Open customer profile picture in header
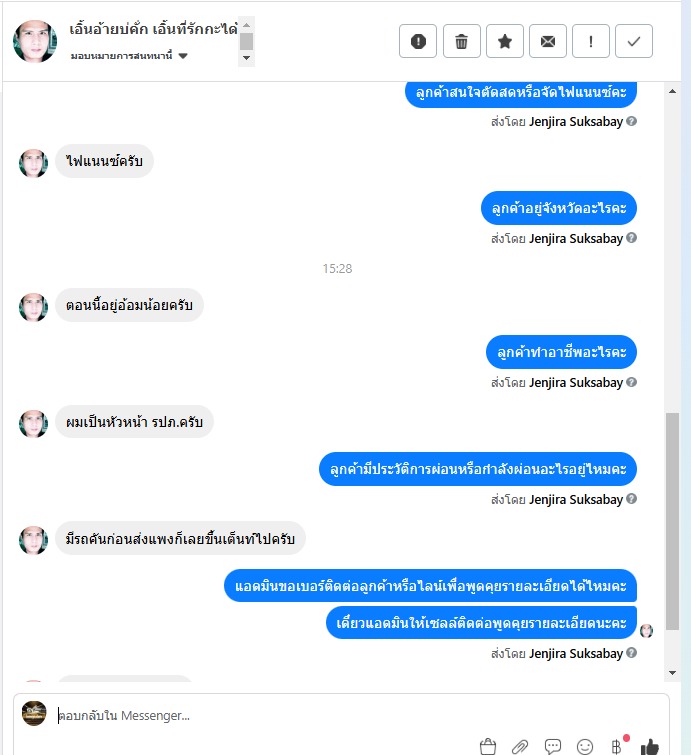Image resolution: width=691 pixels, height=755 pixels. pyautogui.click(x=35, y=41)
